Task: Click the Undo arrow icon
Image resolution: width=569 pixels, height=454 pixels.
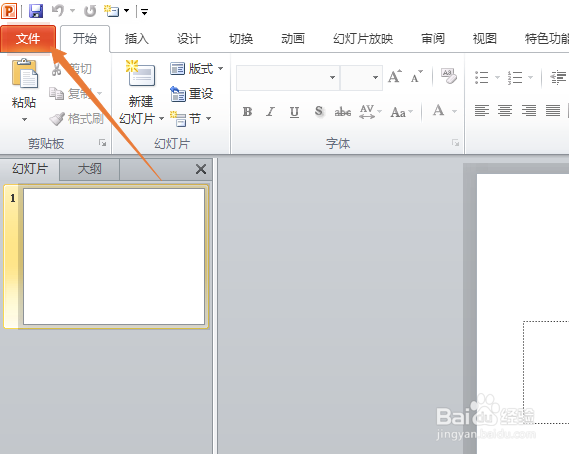Action: click(x=58, y=11)
